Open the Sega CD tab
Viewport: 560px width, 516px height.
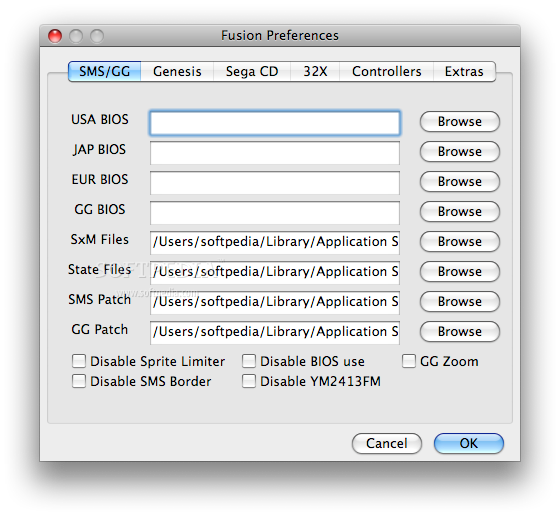pyautogui.click(x=252, y=71)
